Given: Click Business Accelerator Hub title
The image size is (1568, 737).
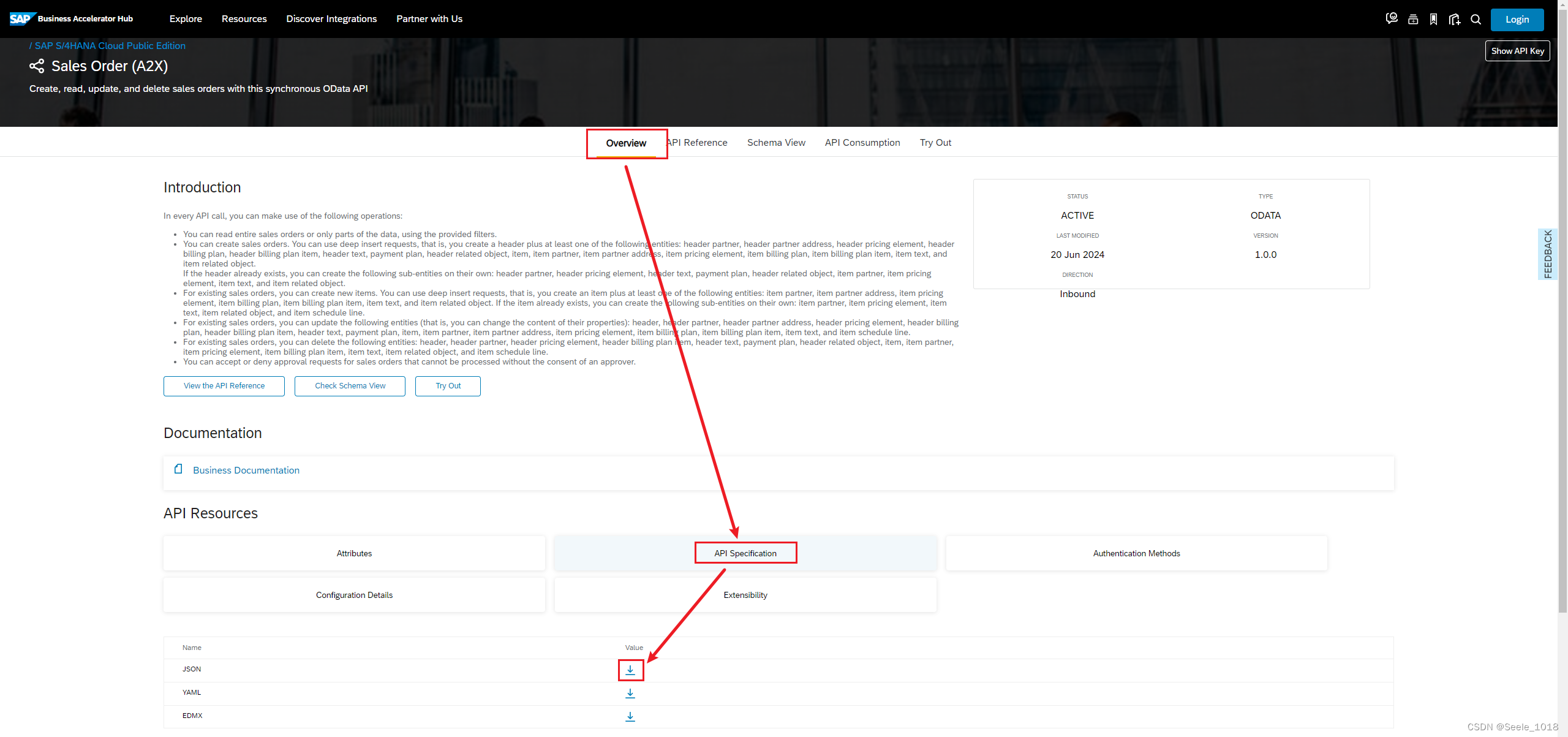Looking at the screenshot, I should coord(85,19).
